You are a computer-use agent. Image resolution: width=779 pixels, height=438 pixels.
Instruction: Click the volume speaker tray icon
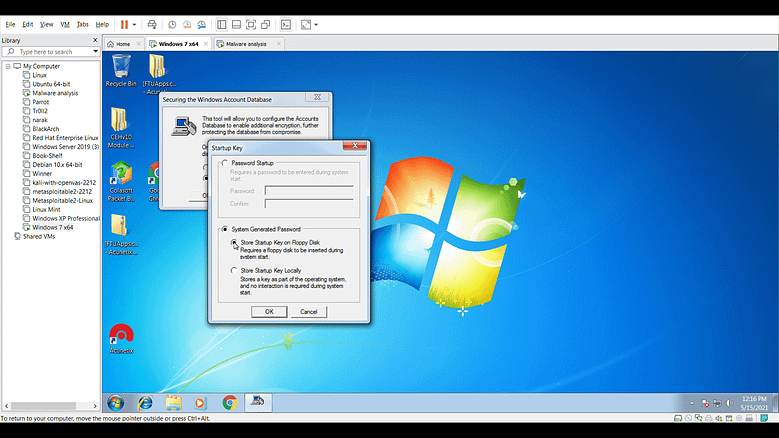point(729,403)
